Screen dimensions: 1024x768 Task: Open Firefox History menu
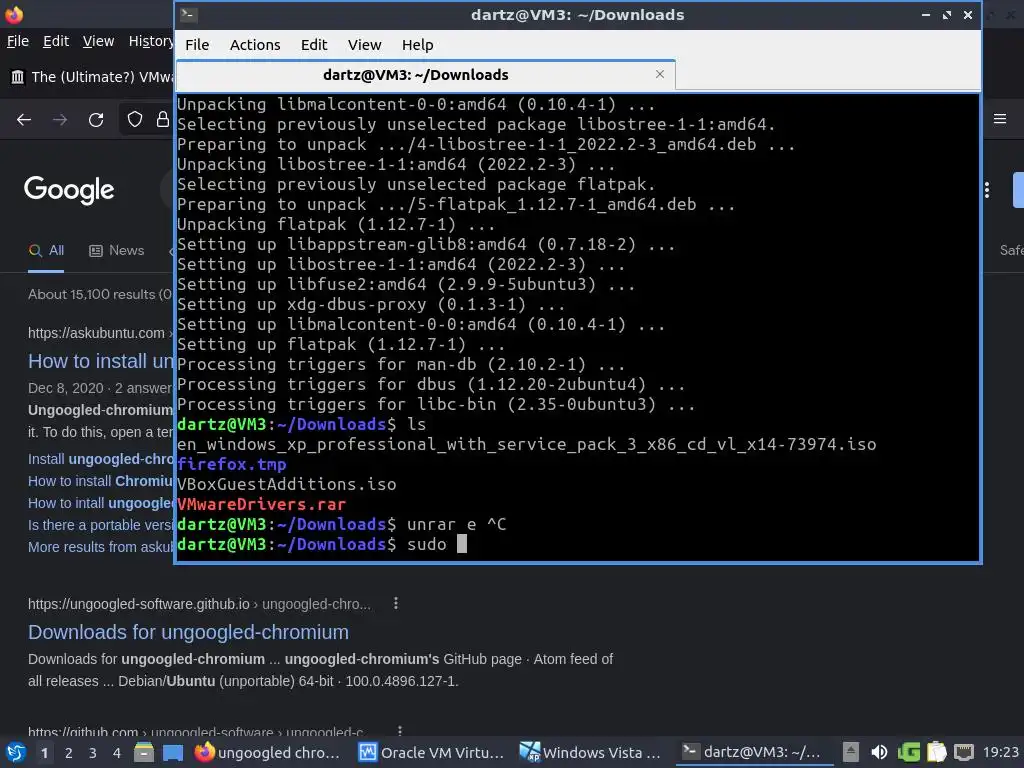click(x=151, y=40)
